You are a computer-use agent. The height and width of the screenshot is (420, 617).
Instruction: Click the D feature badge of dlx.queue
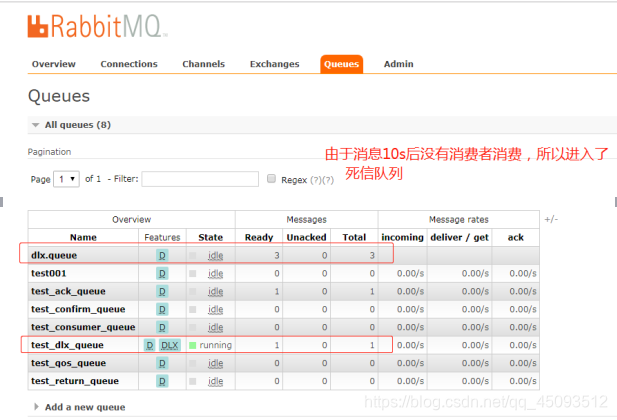162,255
